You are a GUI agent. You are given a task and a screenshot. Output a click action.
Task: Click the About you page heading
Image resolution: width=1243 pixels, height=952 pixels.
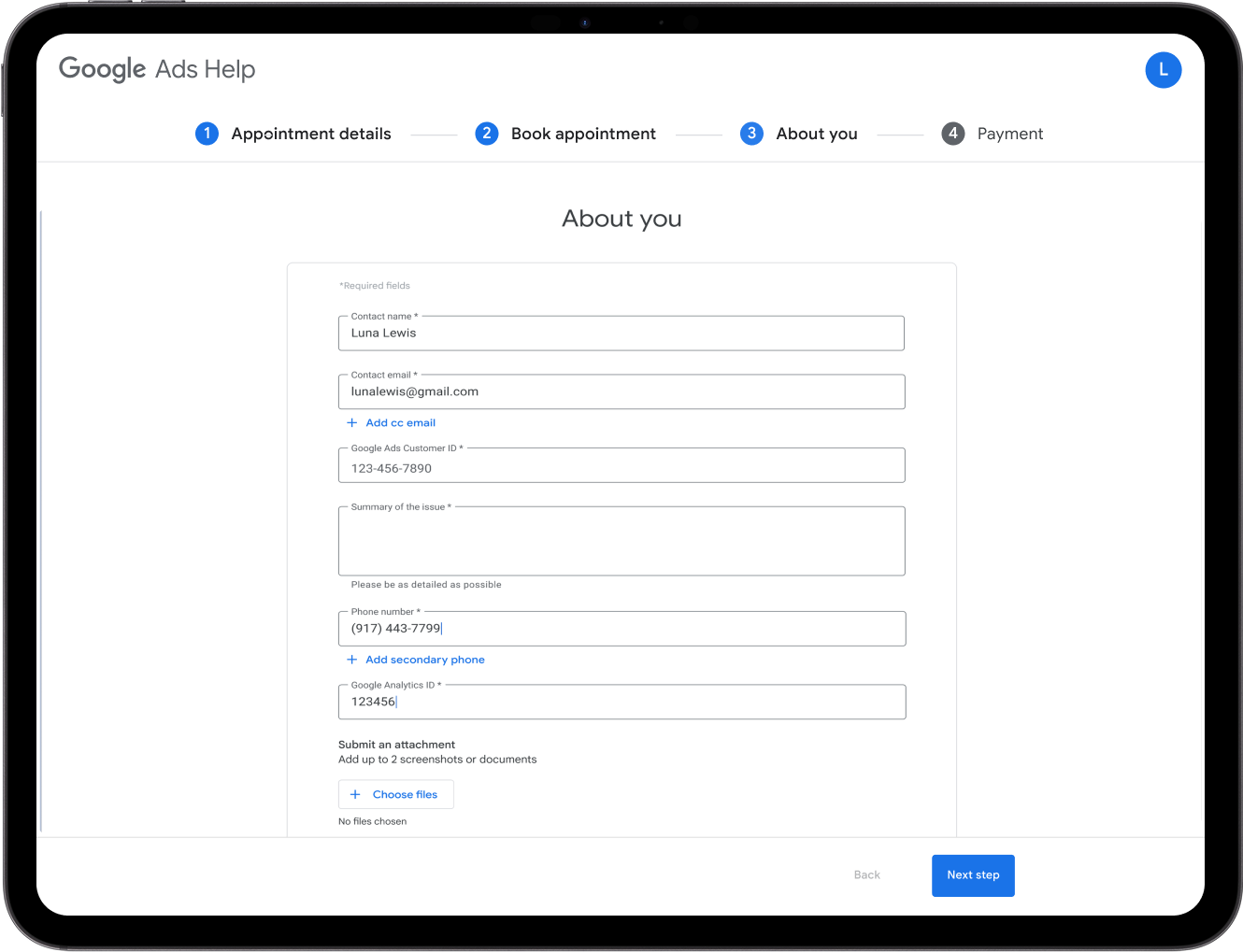click(x=621, y=219)
